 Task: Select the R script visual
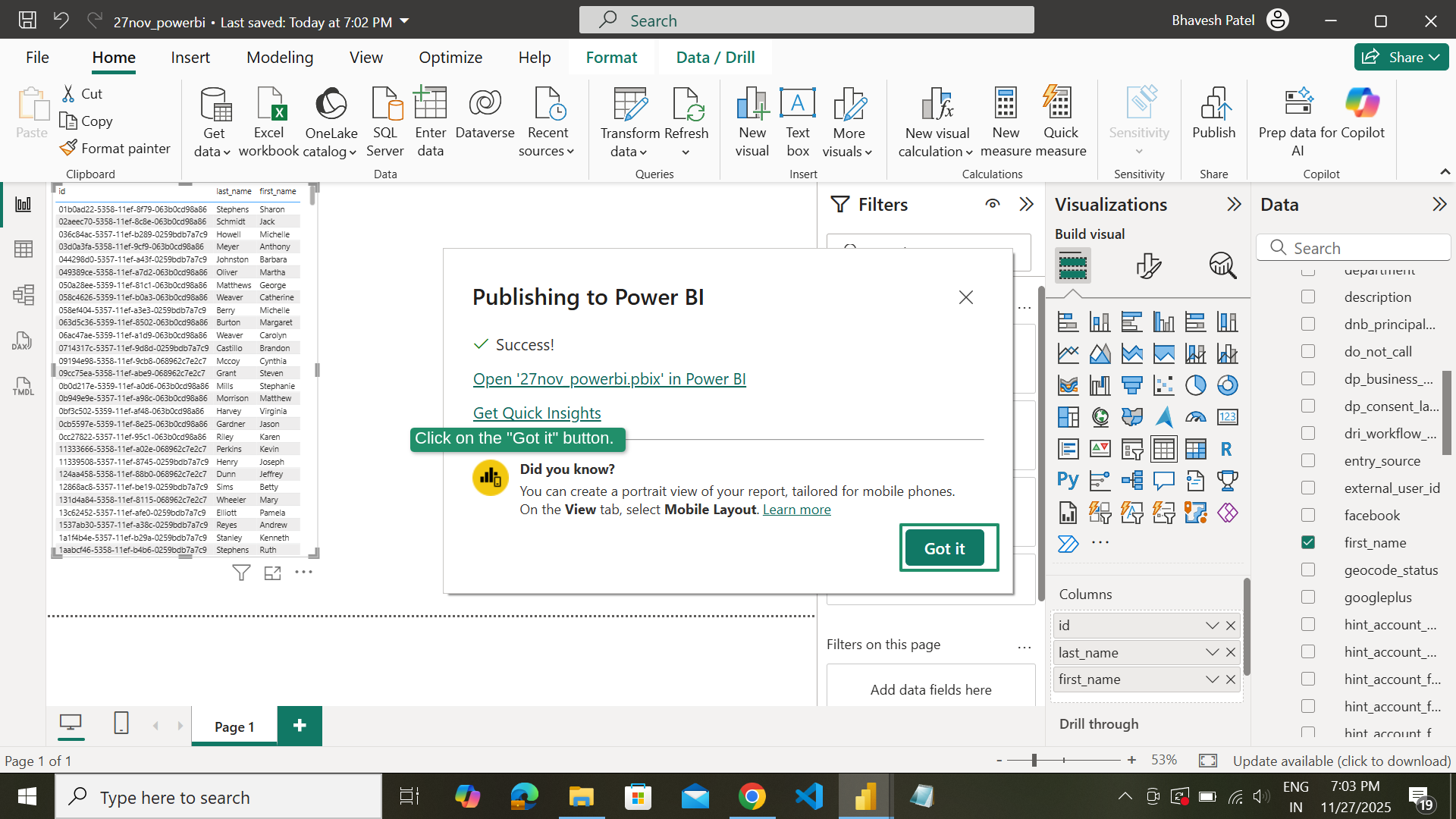tap(1226, 449)
